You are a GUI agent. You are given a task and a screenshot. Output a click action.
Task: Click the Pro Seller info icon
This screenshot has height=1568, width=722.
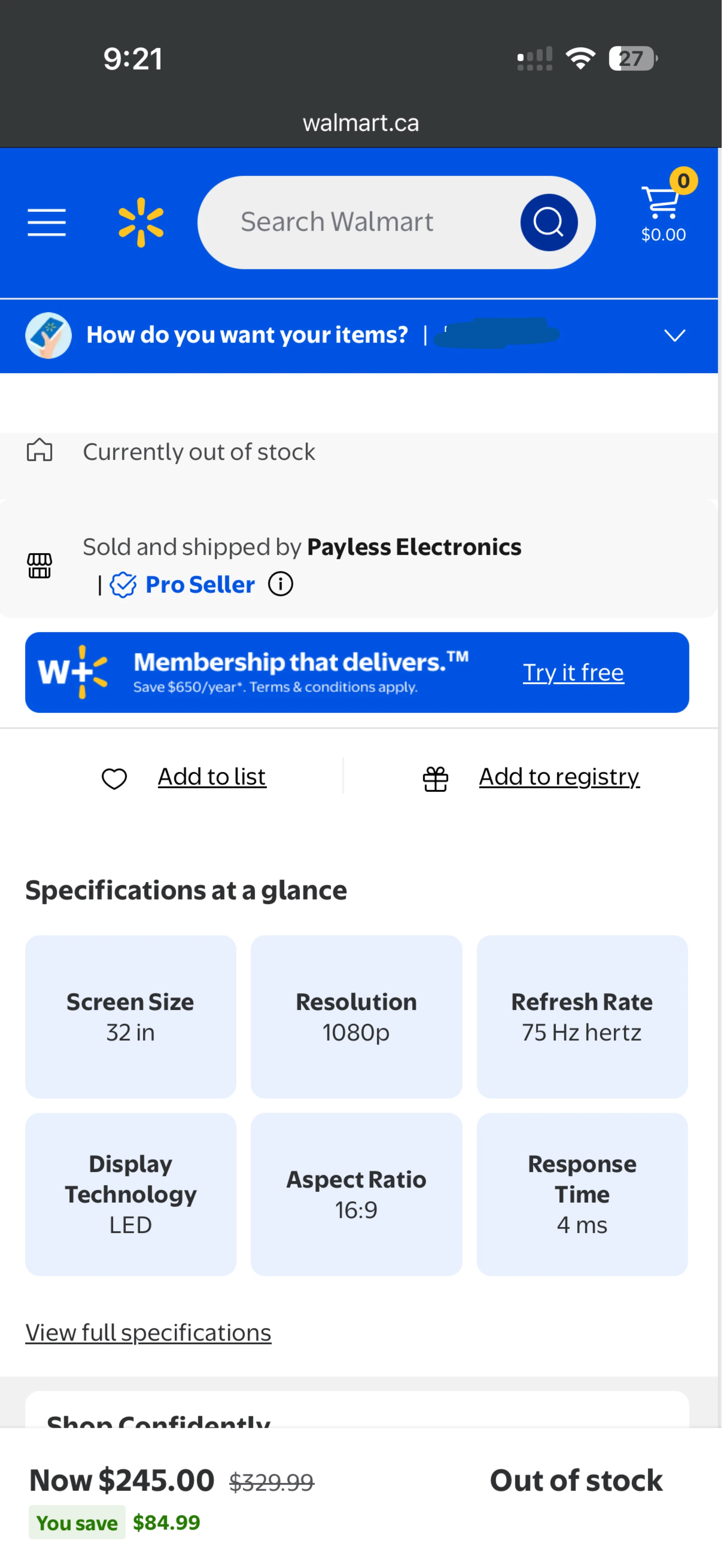[281, 584]
